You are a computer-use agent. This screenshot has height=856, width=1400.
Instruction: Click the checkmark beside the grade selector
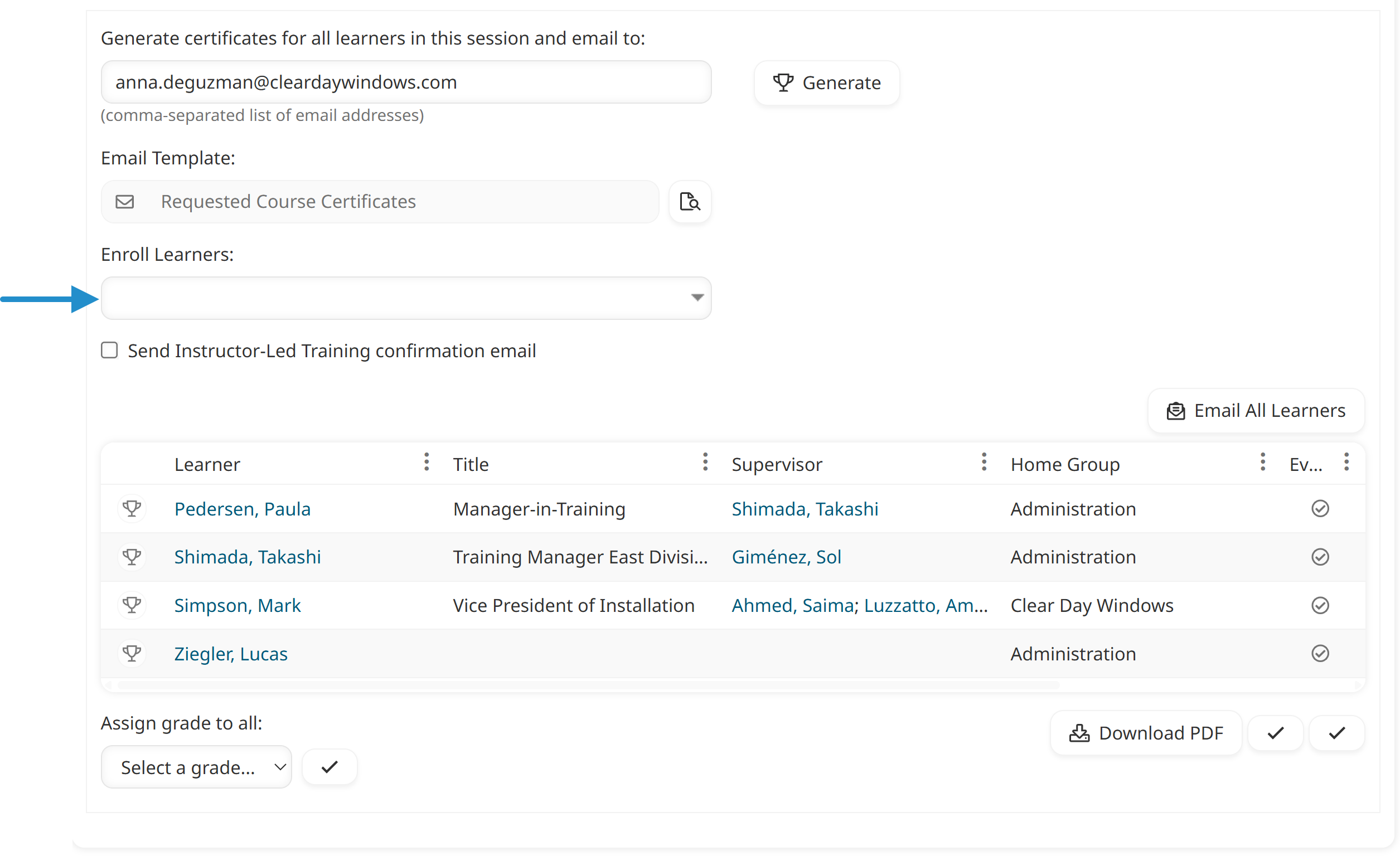[x=330, y=766]
